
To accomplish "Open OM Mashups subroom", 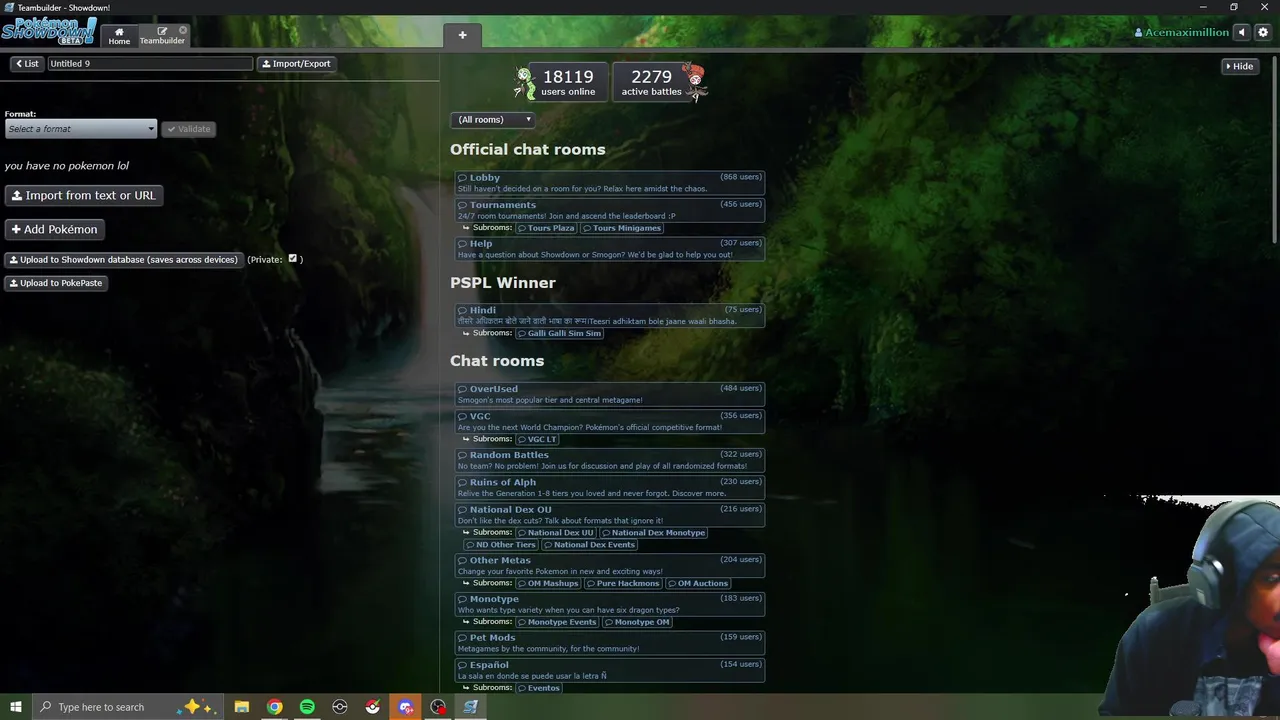I will 548,583.
